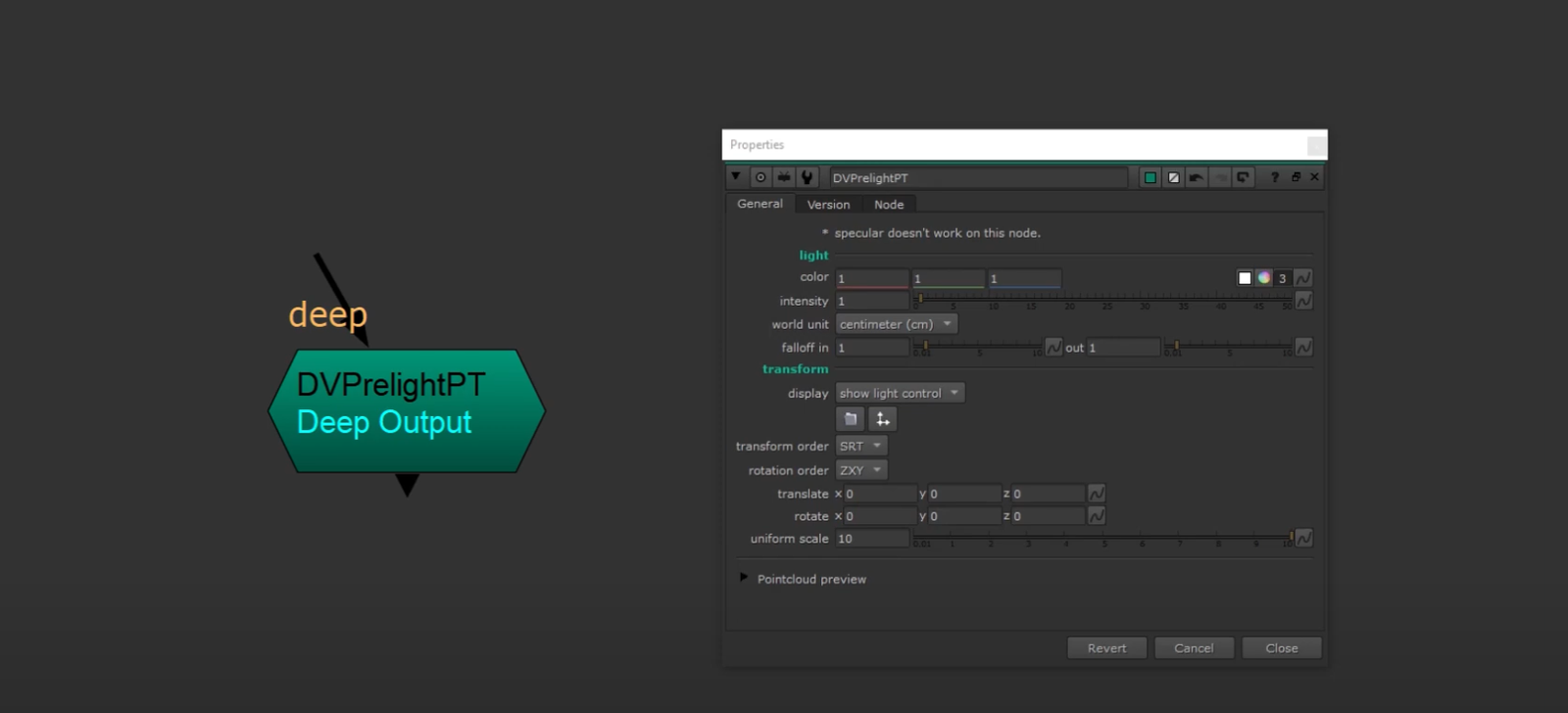Open the world unit centimeter dropdown
The image size is (1568, 713).
click(x=896, y=324)
